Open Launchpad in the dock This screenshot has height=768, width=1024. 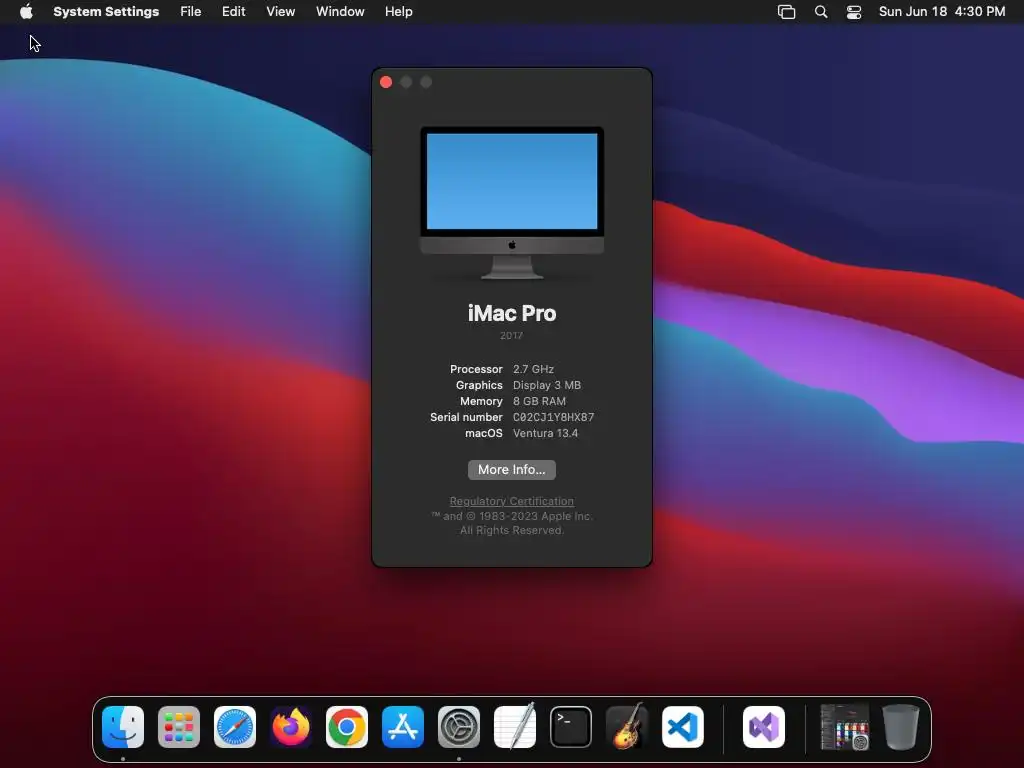(179, 727)
